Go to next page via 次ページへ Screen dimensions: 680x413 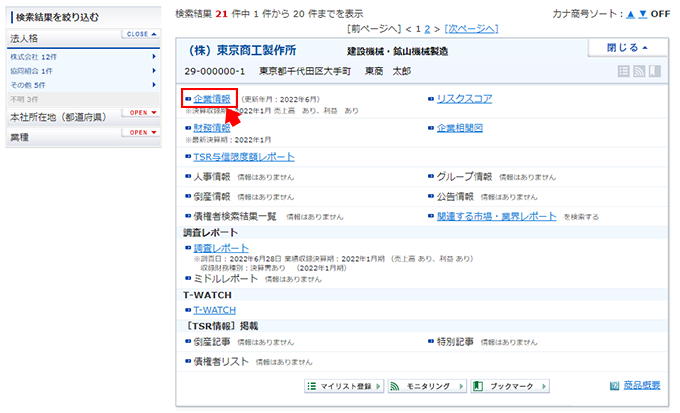pos(471,29)
